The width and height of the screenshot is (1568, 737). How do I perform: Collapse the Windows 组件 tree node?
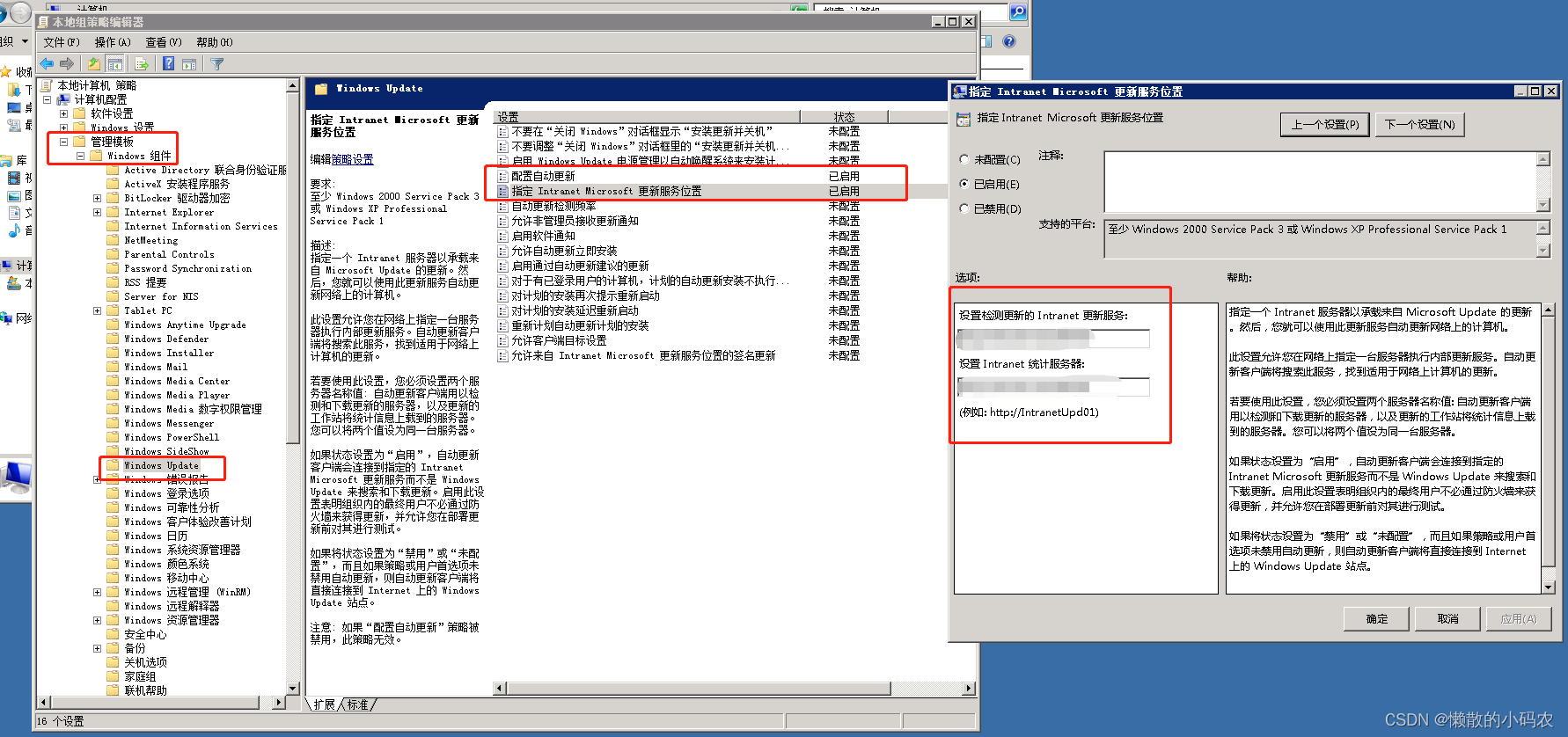80,156
